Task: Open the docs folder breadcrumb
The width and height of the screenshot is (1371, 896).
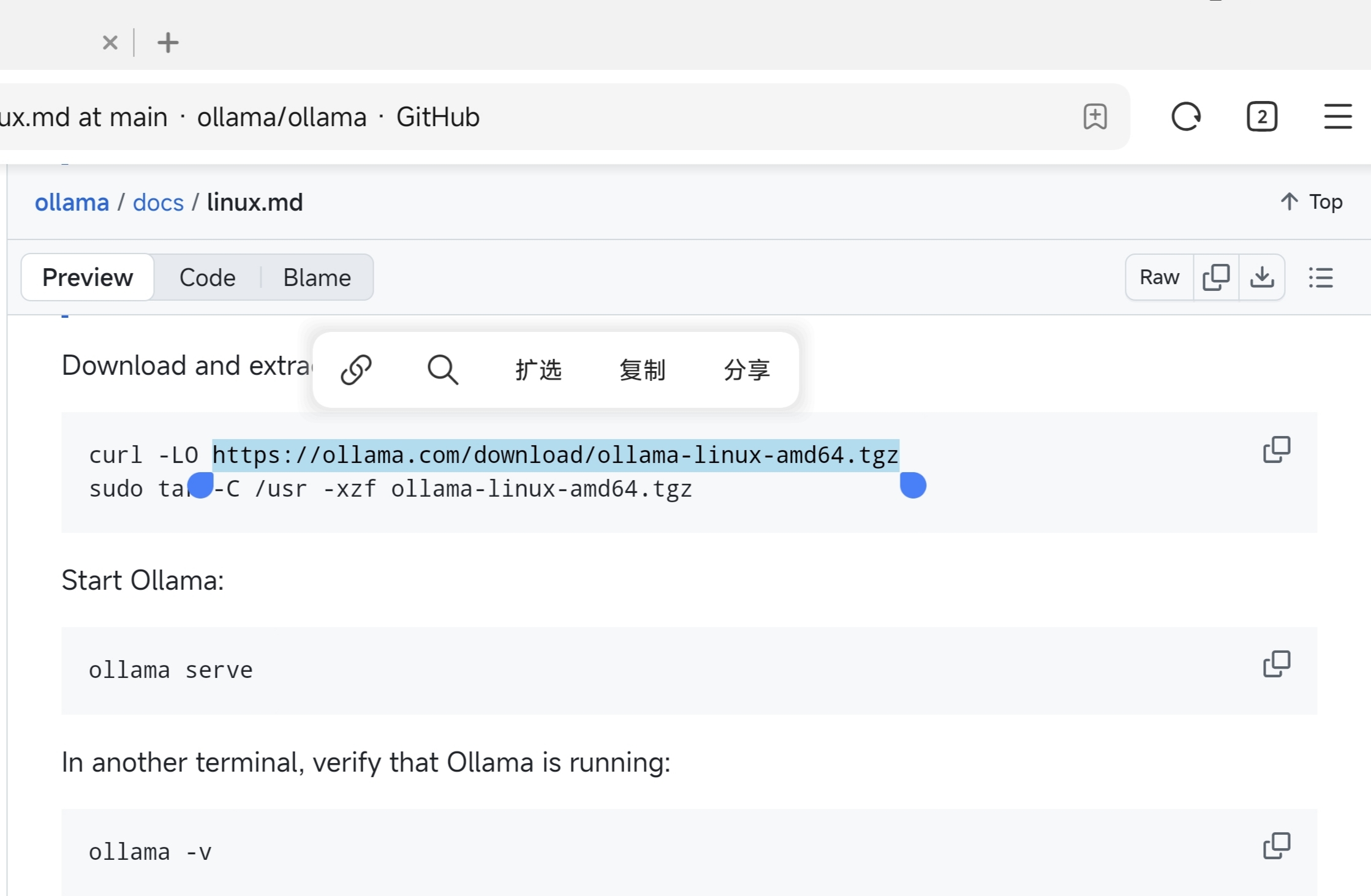Action: [x=158, y=202]
